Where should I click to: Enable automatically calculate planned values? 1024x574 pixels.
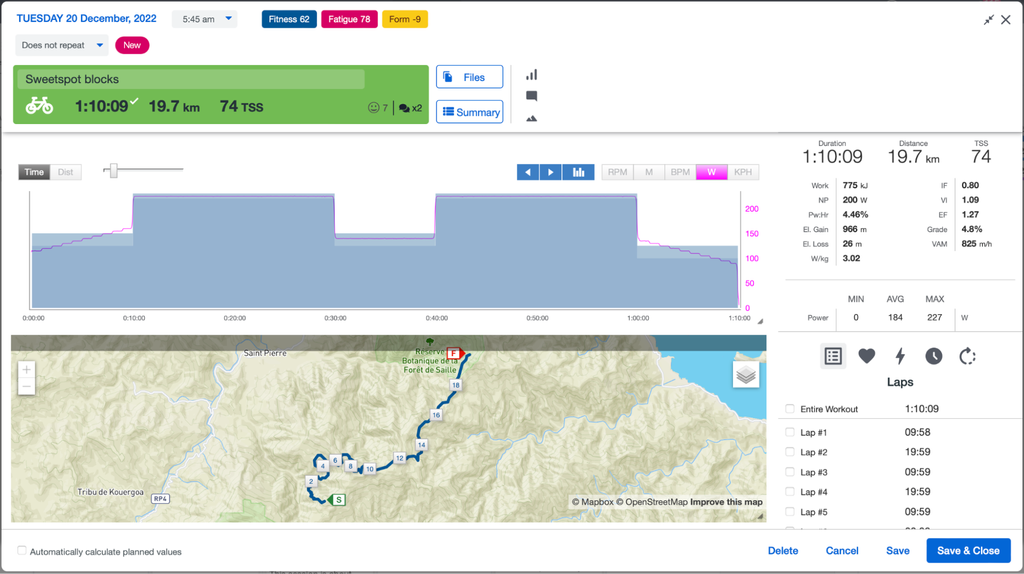22,551
